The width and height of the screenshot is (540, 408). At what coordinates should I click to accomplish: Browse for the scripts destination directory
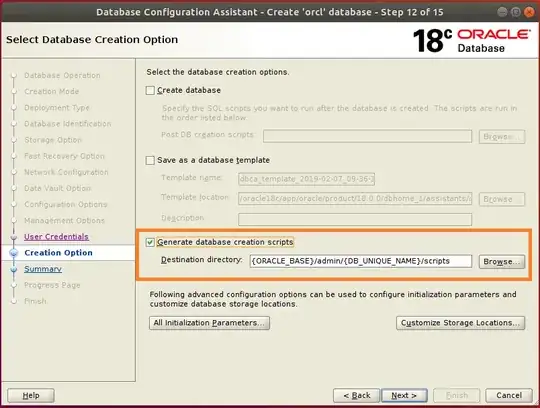point(502,262)
